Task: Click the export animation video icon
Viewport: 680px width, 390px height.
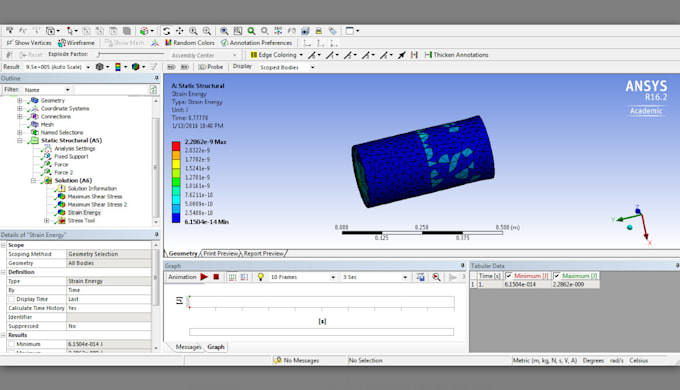Action: click(420, 277)
